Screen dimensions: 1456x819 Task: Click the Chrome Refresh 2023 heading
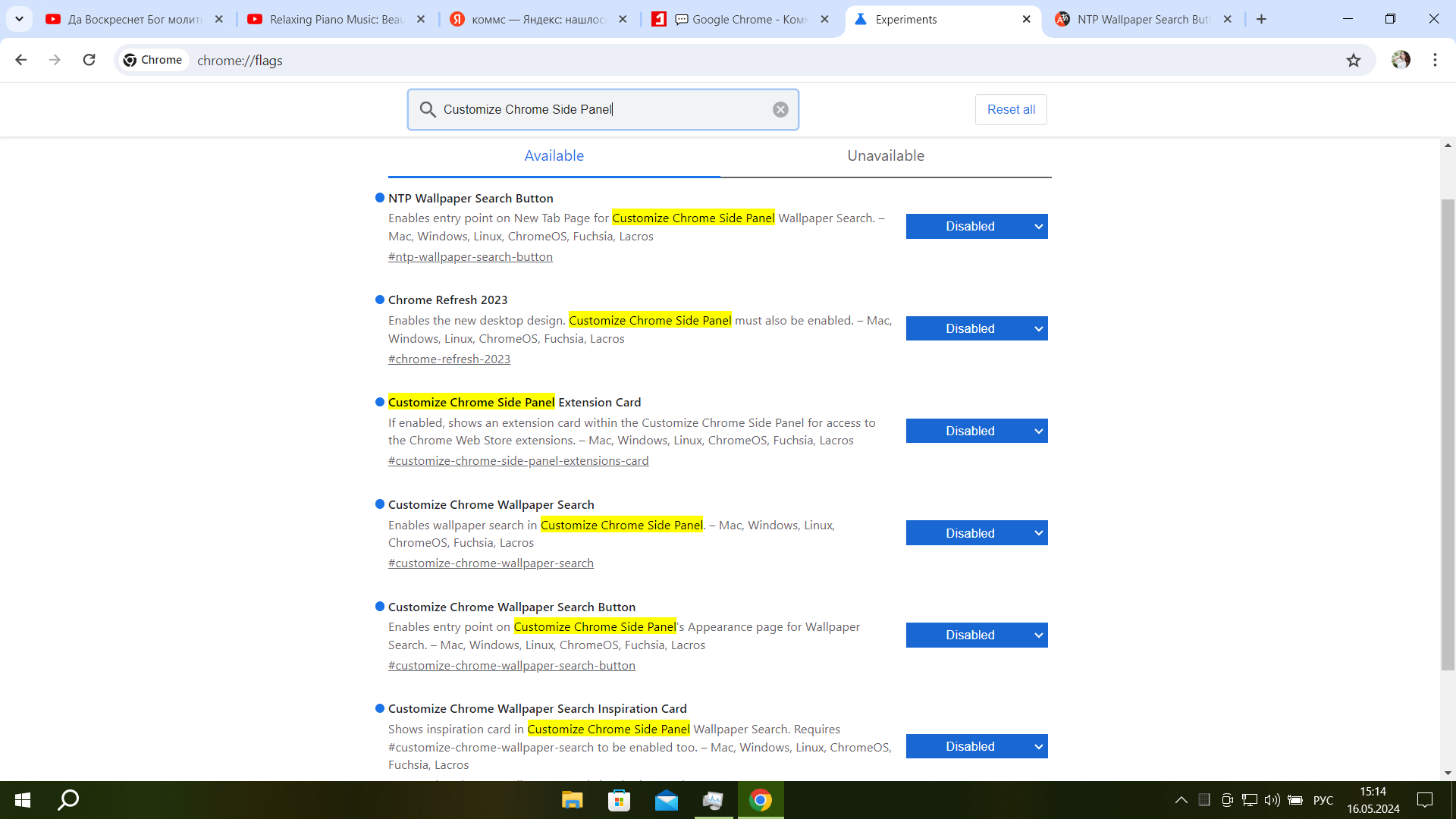pyautogui.click(x=447, y=300)
